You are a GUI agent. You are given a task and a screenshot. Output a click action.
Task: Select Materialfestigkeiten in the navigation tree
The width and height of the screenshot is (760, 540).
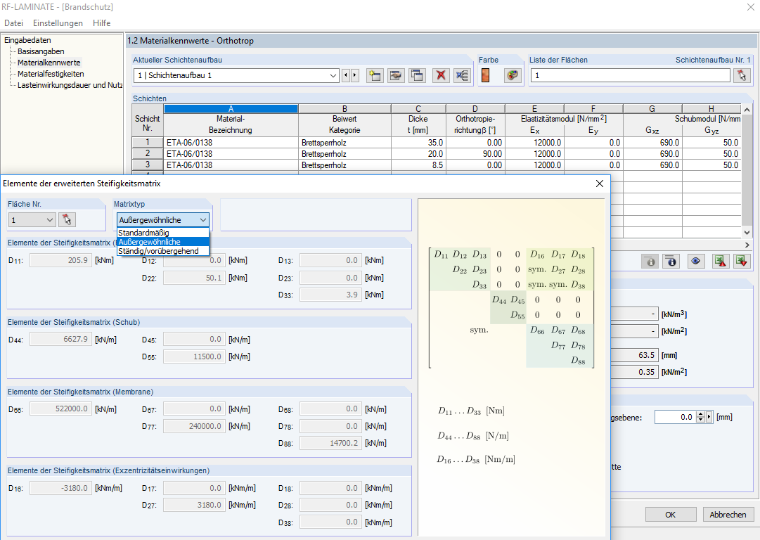(x=50, y=74)
